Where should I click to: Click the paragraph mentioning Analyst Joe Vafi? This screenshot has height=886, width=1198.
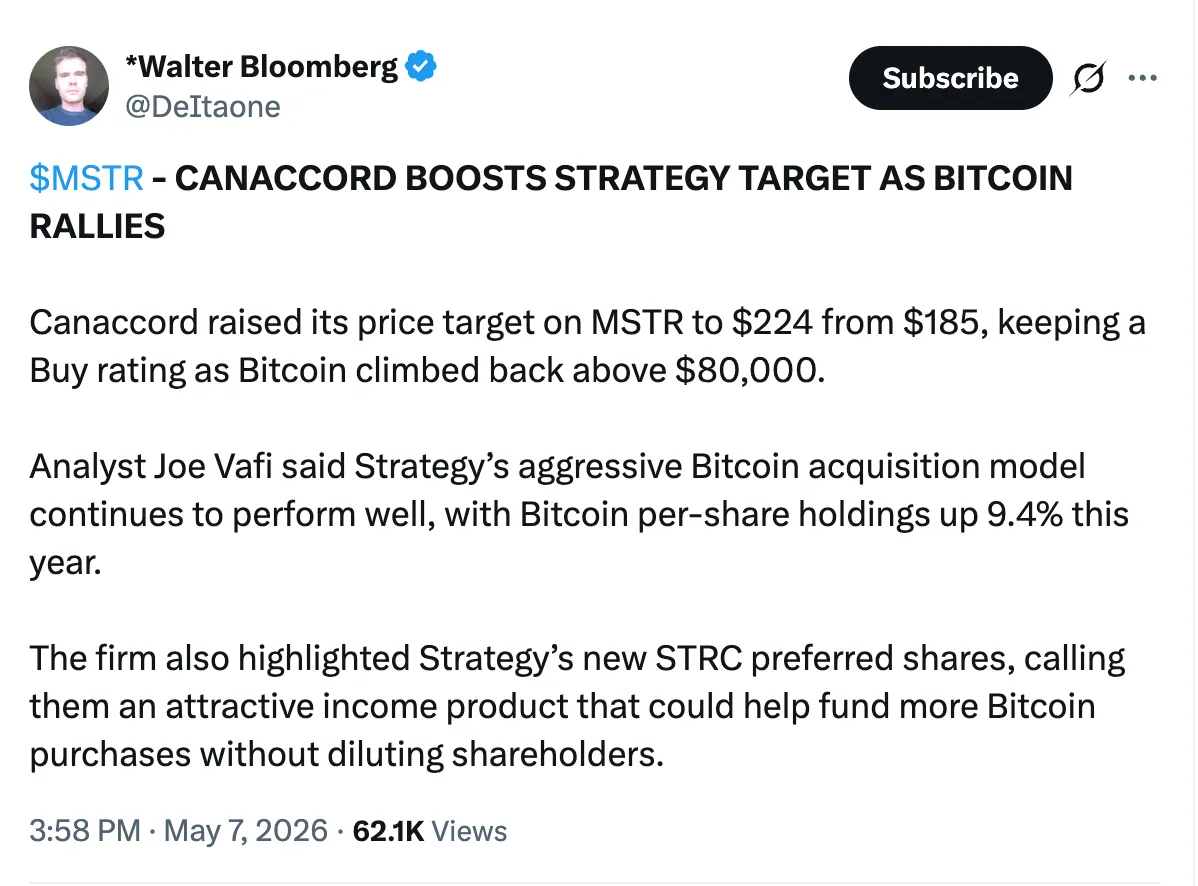[578, 514]
